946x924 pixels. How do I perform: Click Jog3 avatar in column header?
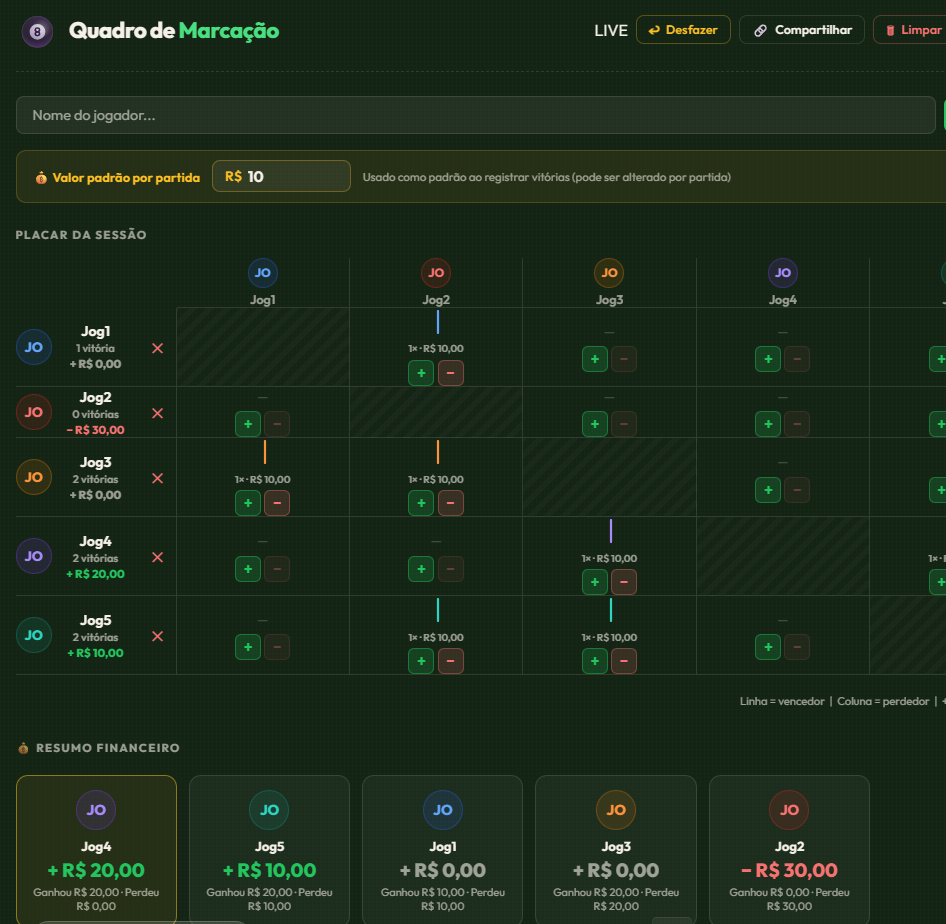tap(609, 273)
